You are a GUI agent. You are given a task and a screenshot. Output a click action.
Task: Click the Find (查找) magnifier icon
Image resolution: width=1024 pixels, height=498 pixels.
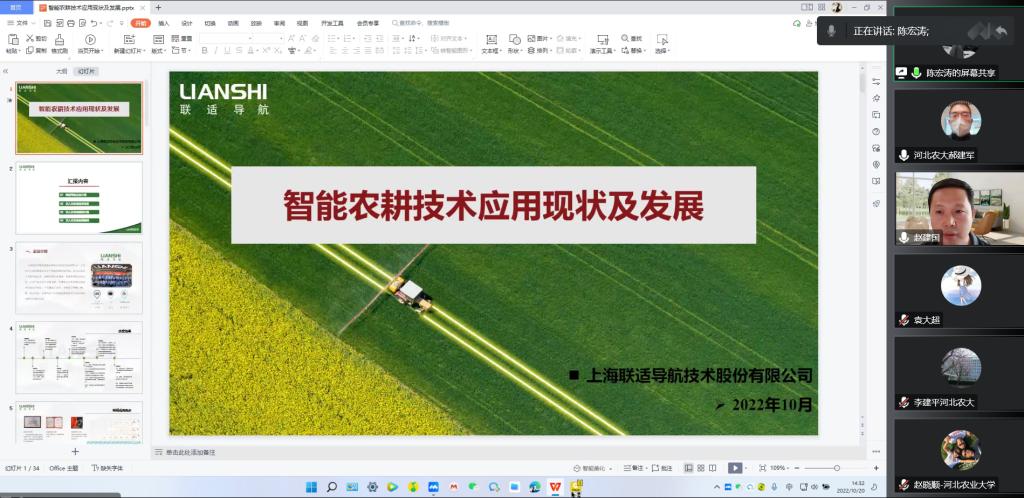click(625, 39)
